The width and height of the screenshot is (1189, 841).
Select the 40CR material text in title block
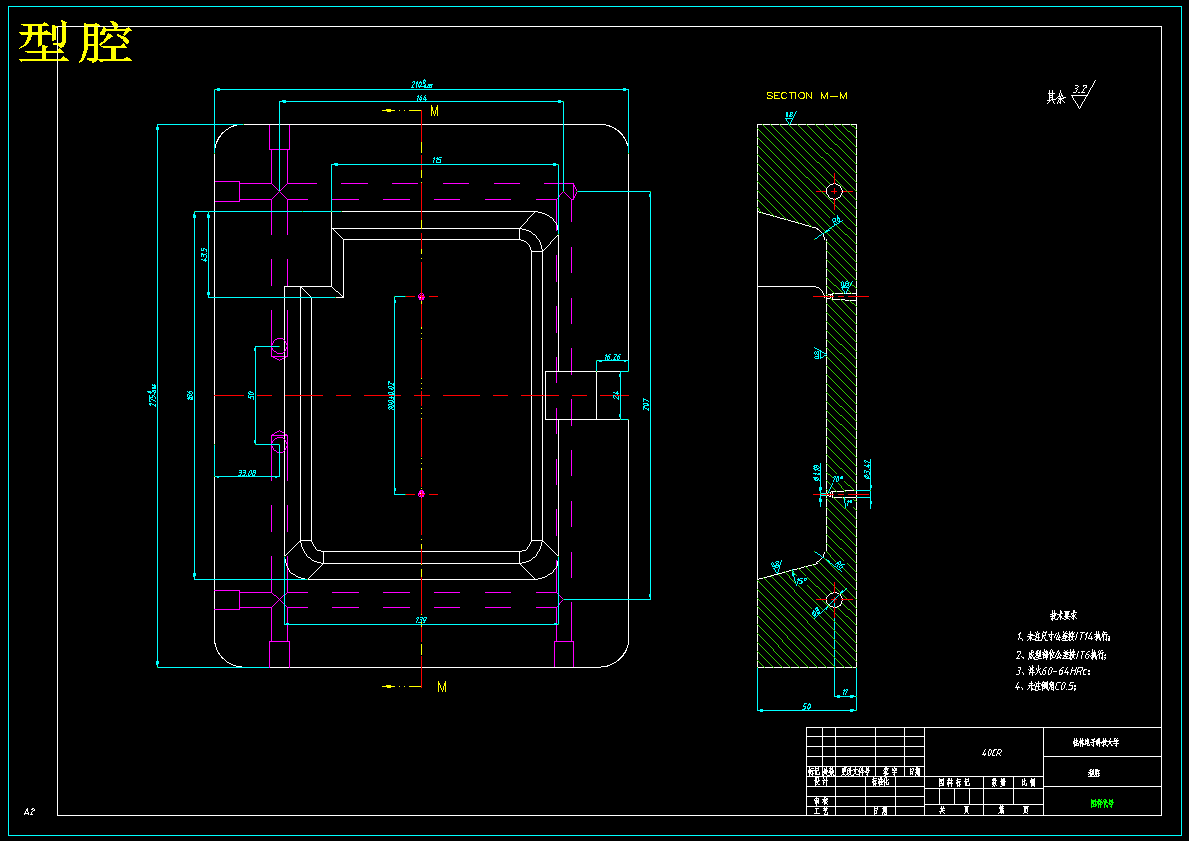(x=991, y=753)
